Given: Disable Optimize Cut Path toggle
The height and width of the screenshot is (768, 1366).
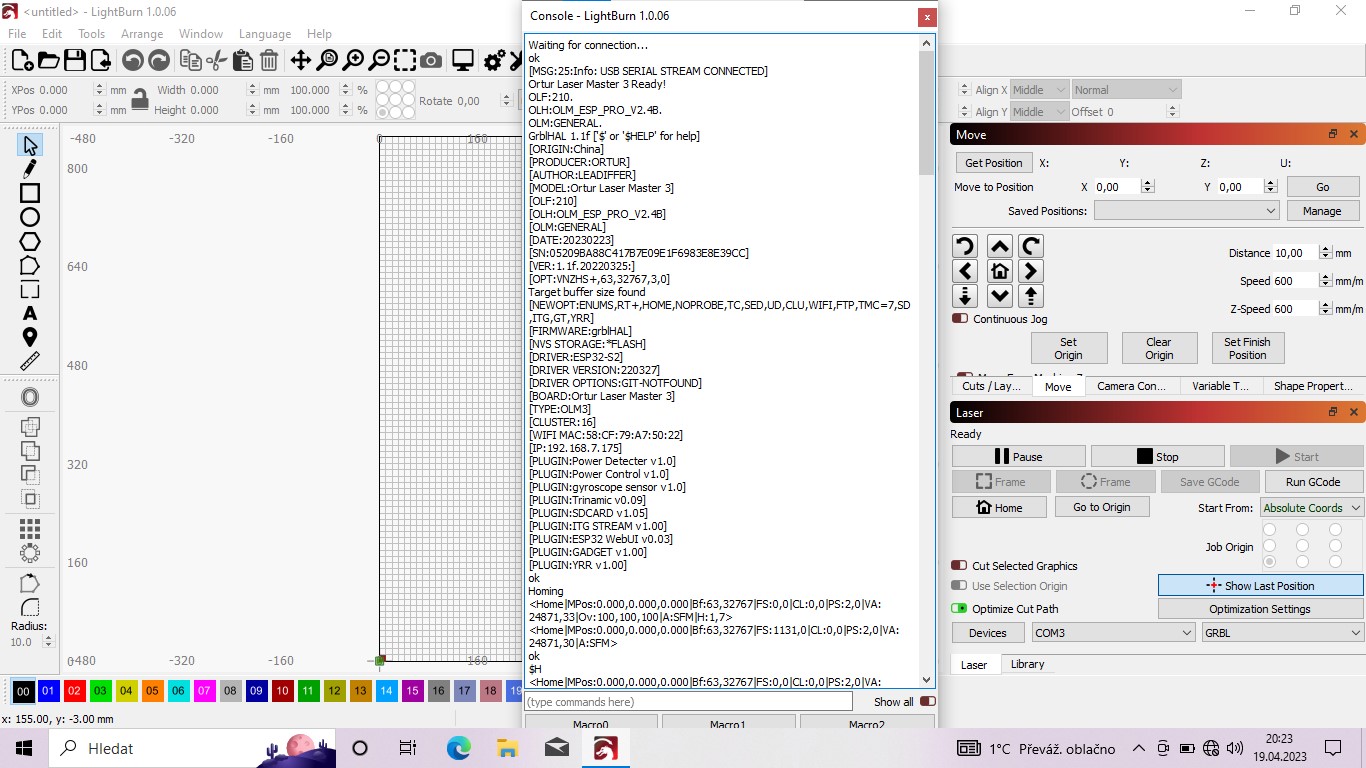Looking at the screenshot, I should click(x=959, y=608).
